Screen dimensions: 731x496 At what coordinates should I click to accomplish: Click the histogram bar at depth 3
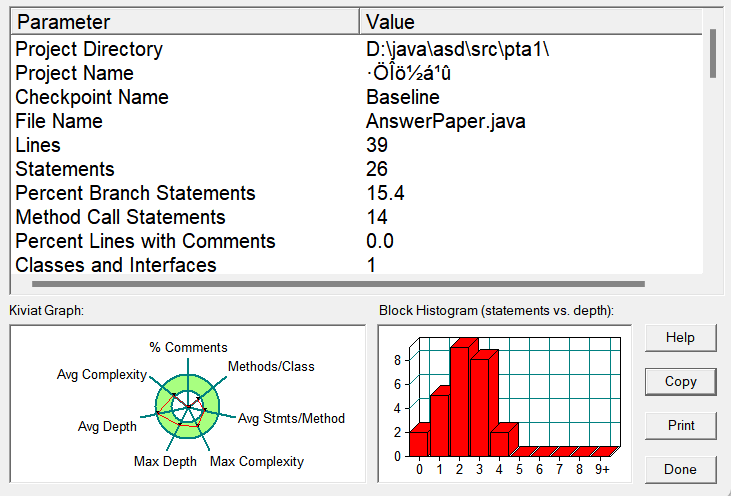481,405
